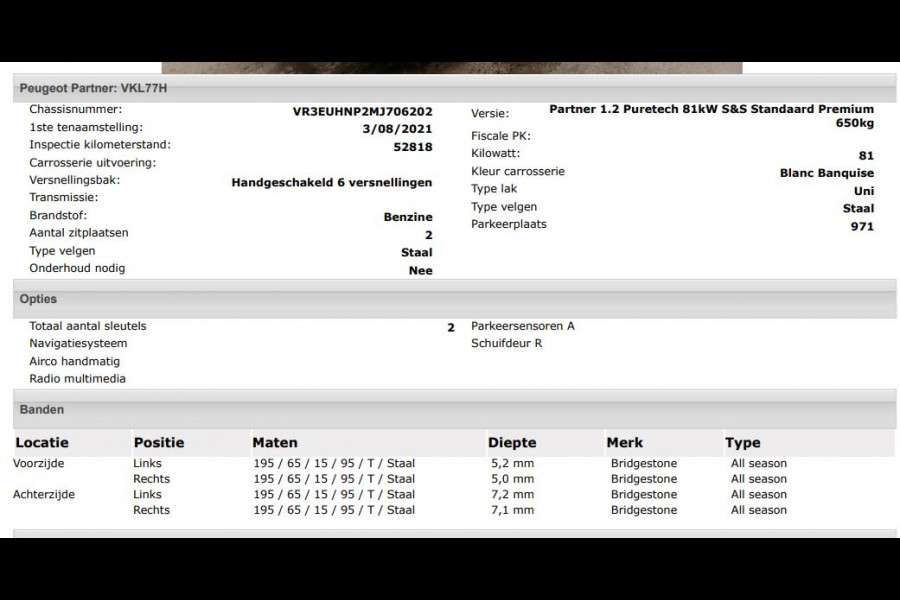This screenshot has height=600, width=900.
Task: Click the Airco handmatig option
Action: click(x=75, y=361)
